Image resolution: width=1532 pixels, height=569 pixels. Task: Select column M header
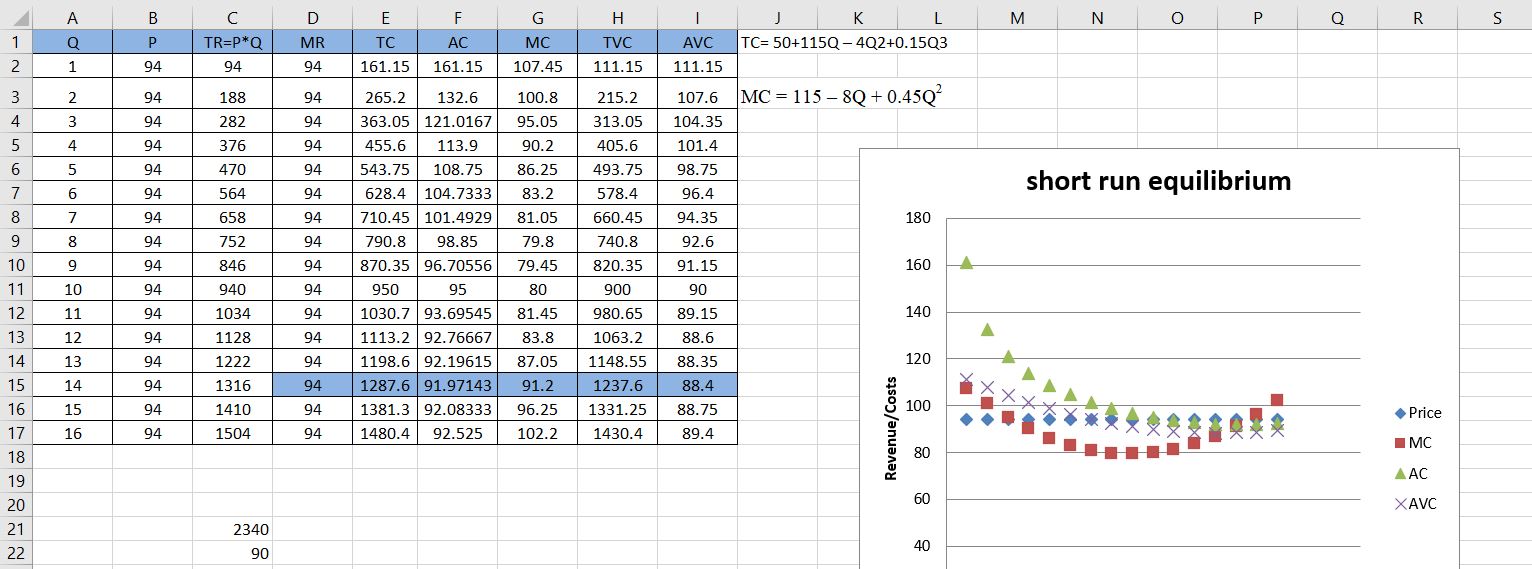click(1017, 17)
